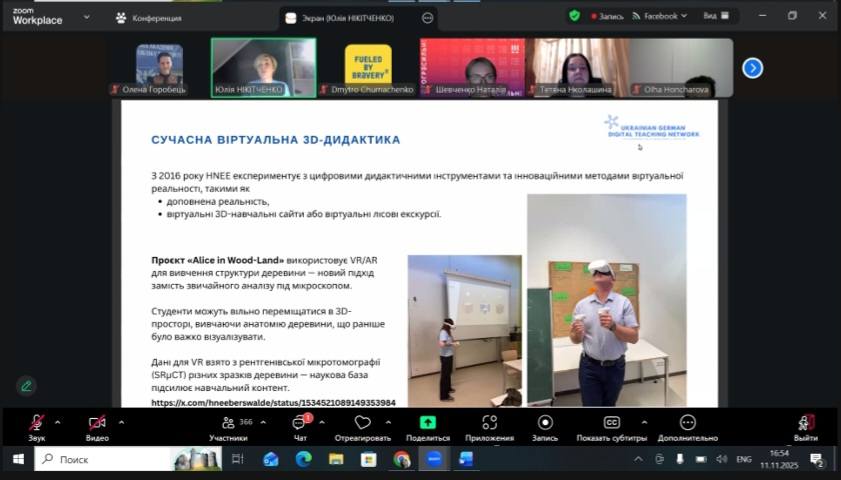Viewport: 841px width, 480px height.
Task: Select Dmytro Chumachenko's video thumbnail
Action: [368, 68]
